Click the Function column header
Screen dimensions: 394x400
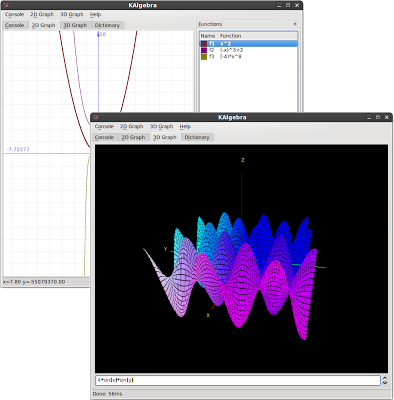[257, 36]
